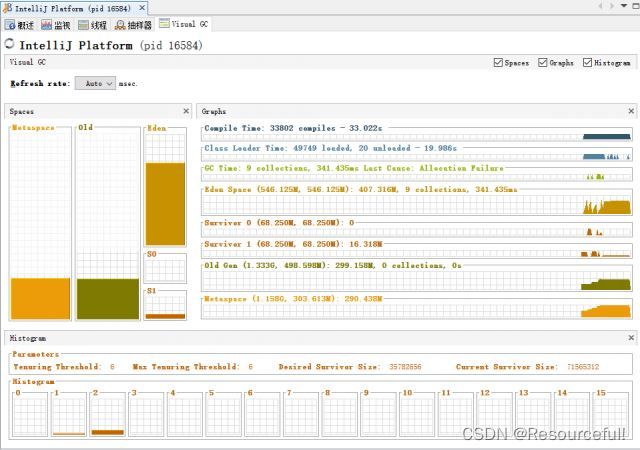Close the Spaces panel
This screenshot has height=450, width=640.
(x=186, y=111)
